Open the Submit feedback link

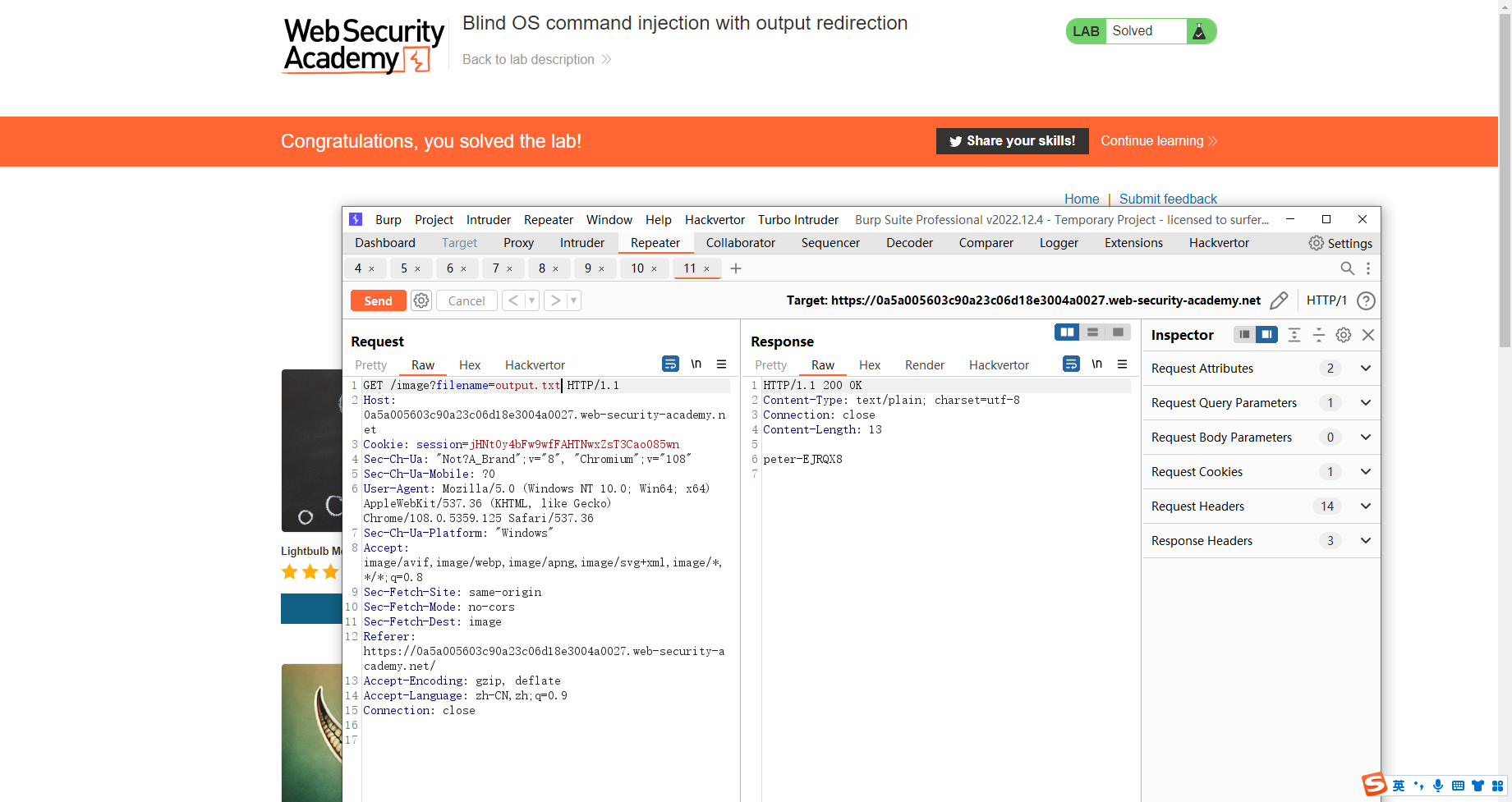1168,199
